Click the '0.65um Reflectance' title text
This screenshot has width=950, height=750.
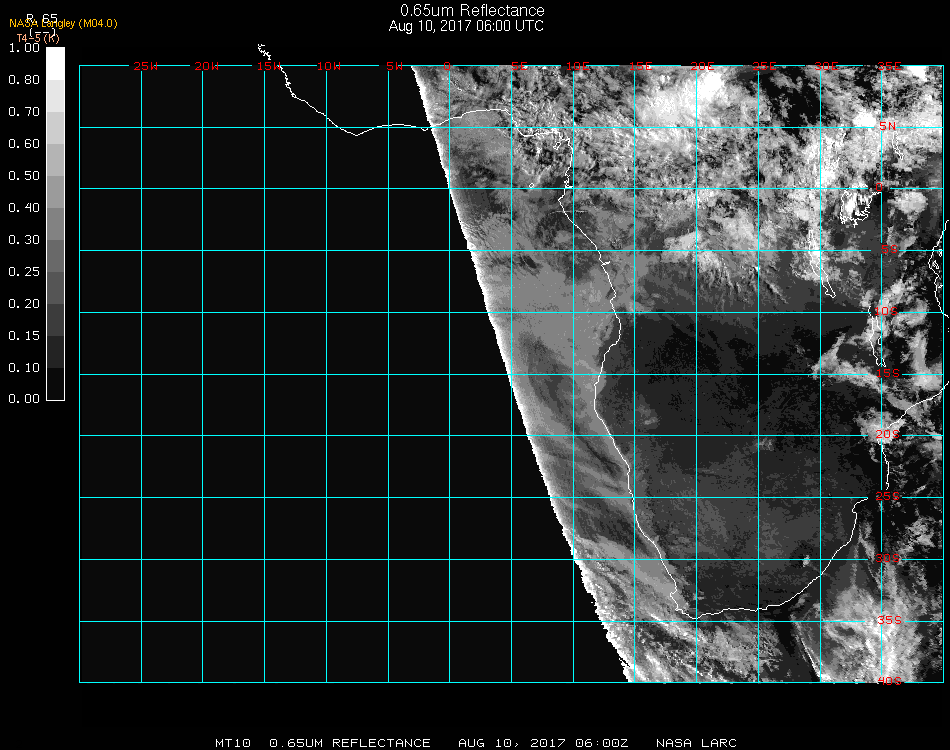point(472,10)
